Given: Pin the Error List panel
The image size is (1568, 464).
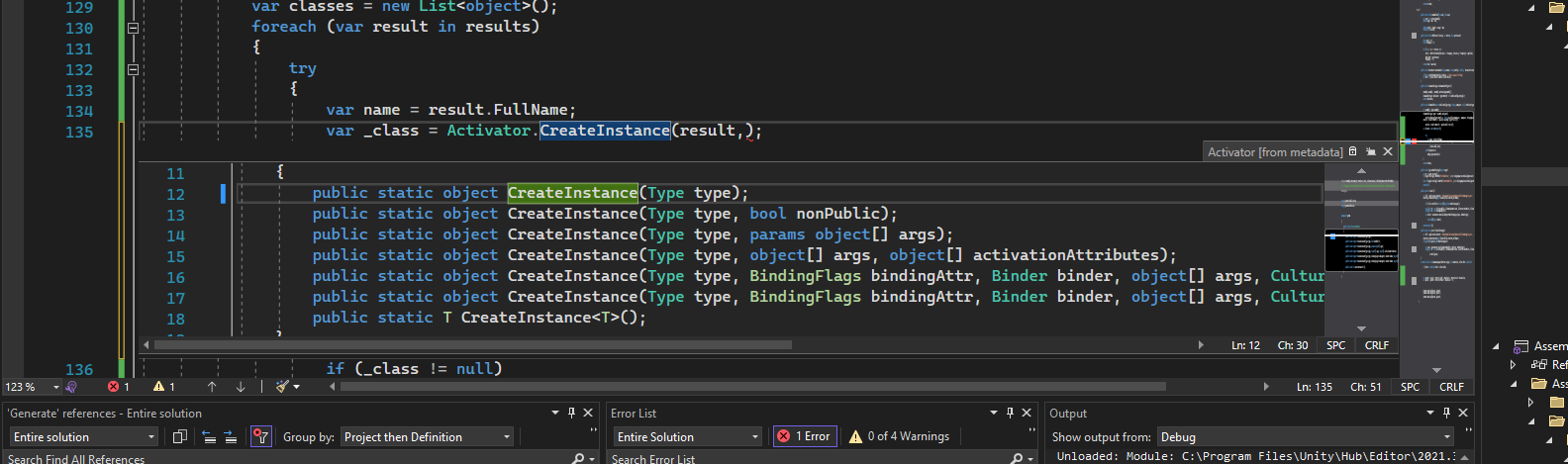Looking at the screenshot, I should (1010, 413).
